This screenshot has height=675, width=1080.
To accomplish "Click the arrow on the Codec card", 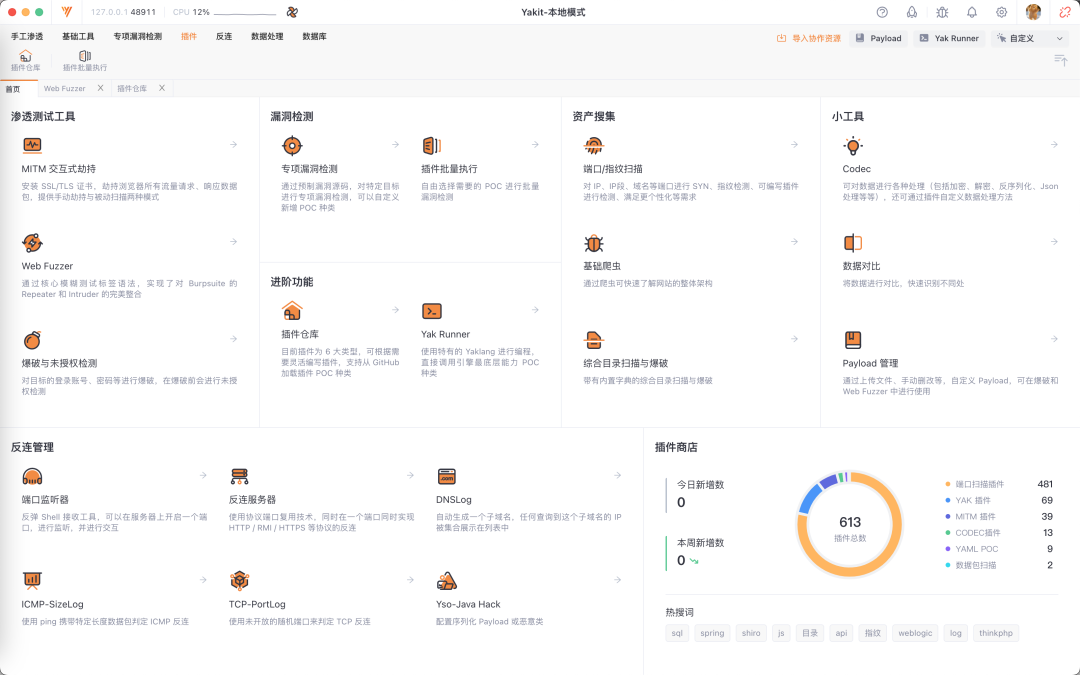I will click(x=1054, y=145).
